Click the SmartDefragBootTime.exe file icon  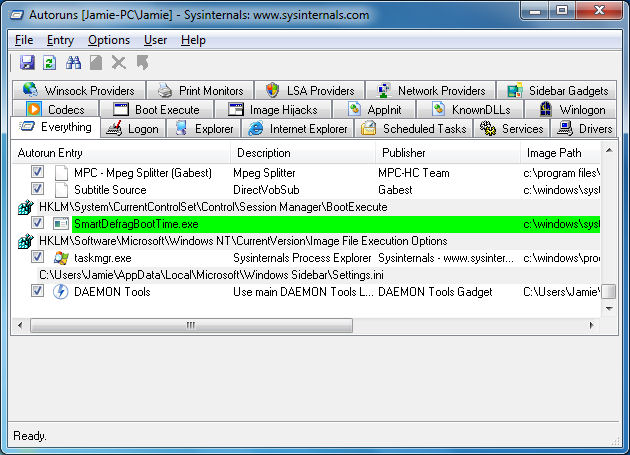(61, 223)
